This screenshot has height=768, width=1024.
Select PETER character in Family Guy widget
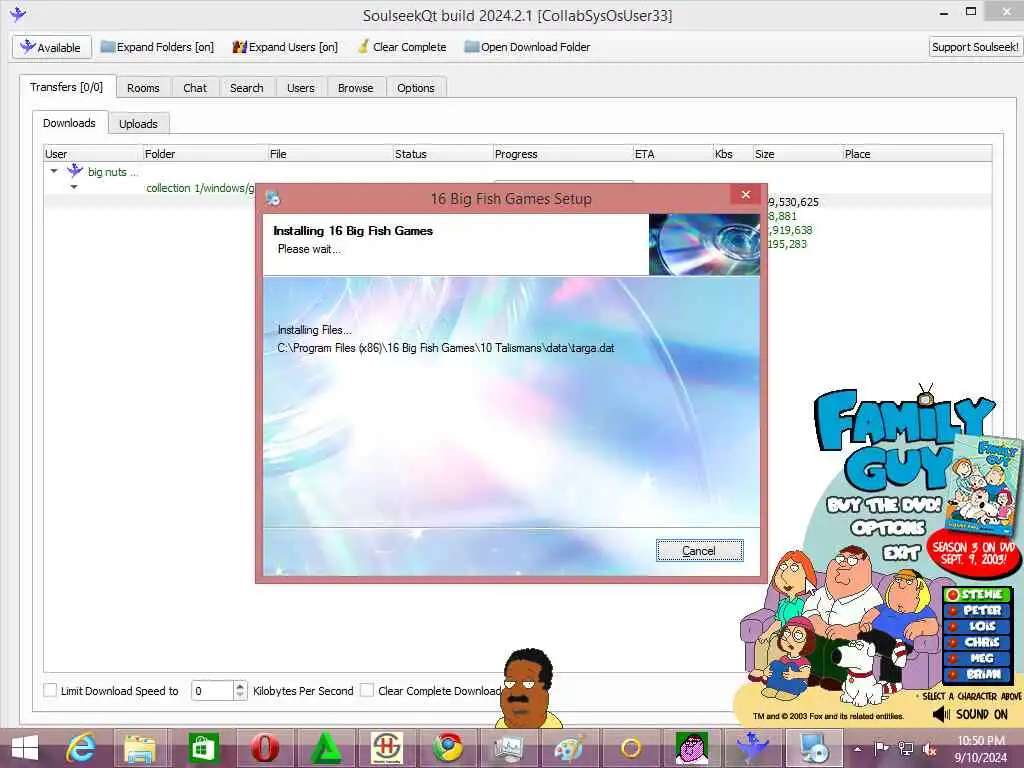tap(977, 610)
